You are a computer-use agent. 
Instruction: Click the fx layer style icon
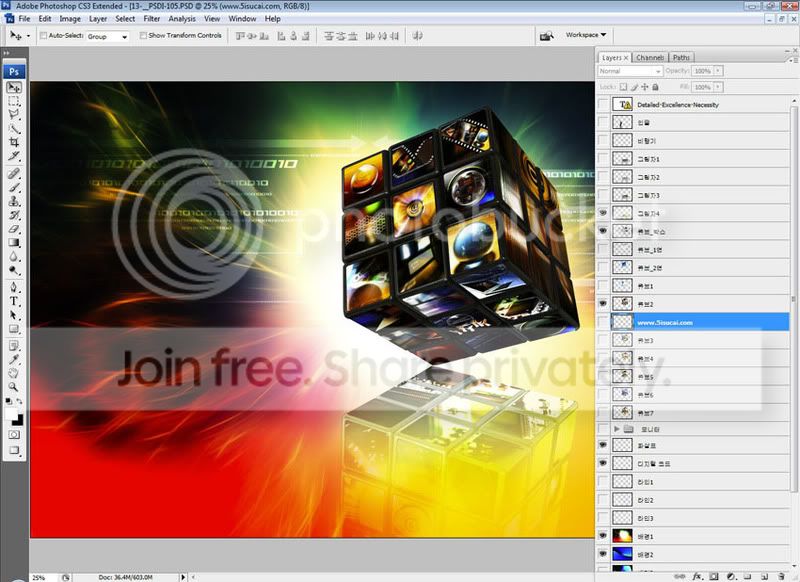pos(697,576)
